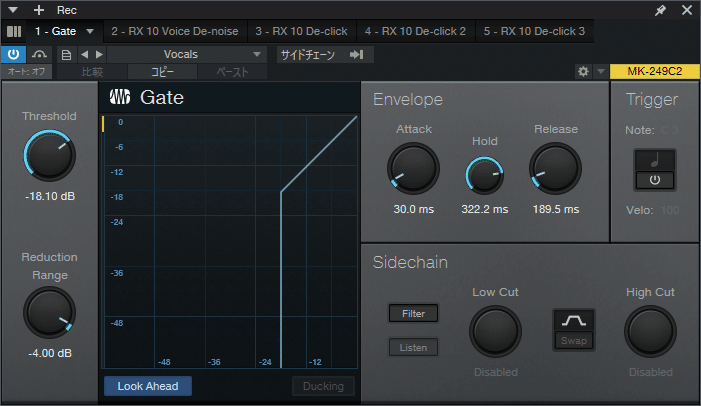Click the Threshold knob

pos(50,156)
